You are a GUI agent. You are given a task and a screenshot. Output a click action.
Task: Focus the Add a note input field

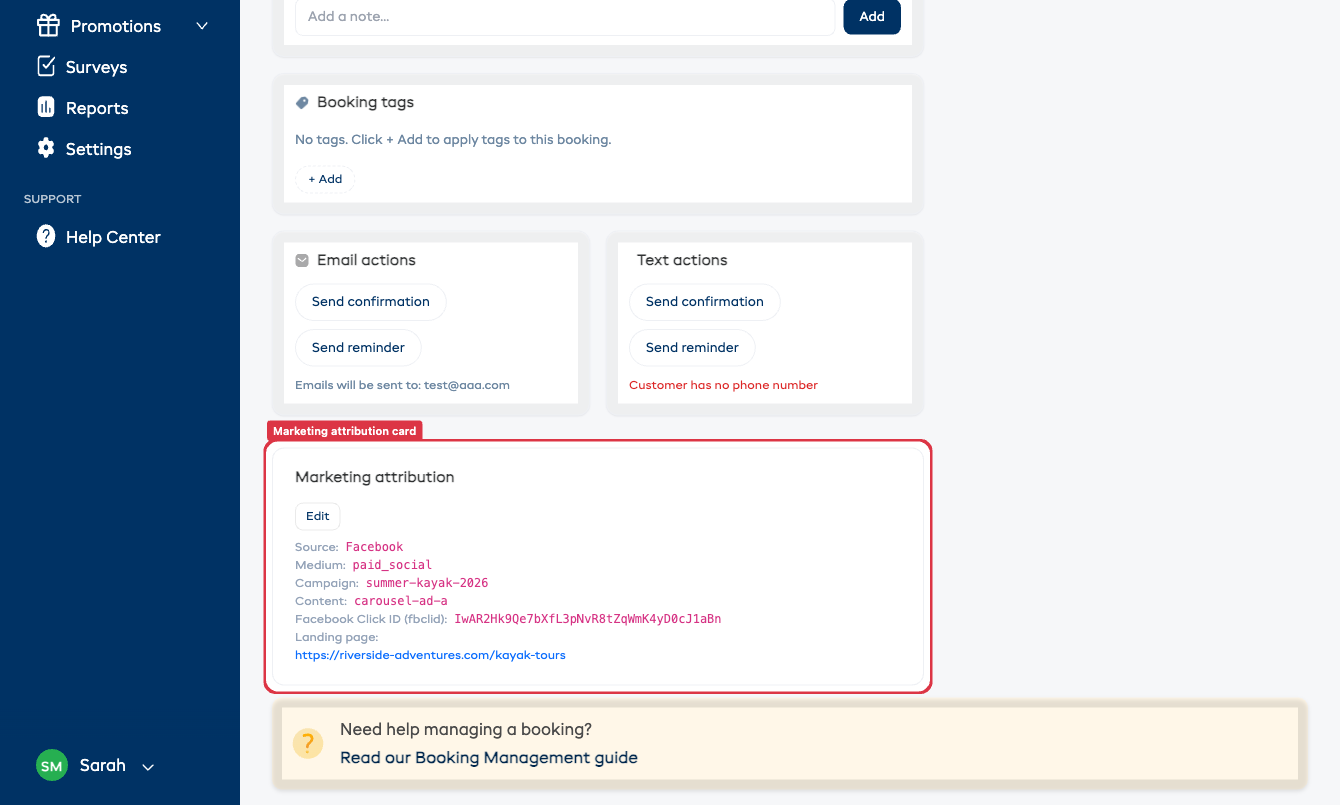(565, 16)
